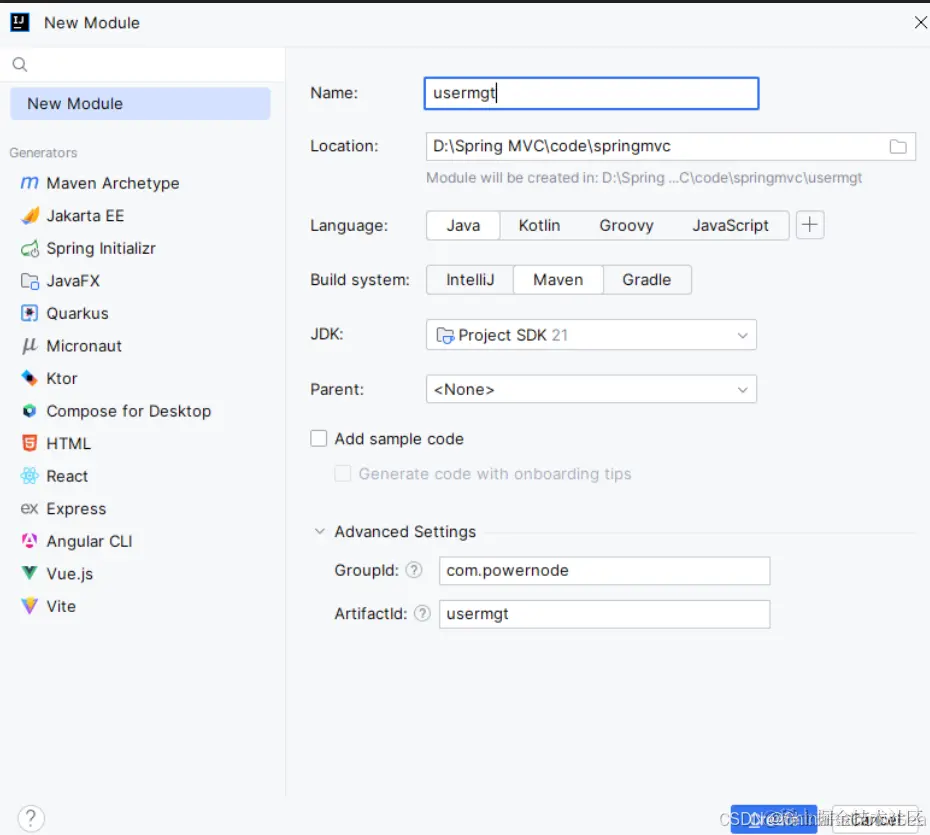Click the Cancel button
Viewport: 930px width, 835px height.
(x=876, y=818)
